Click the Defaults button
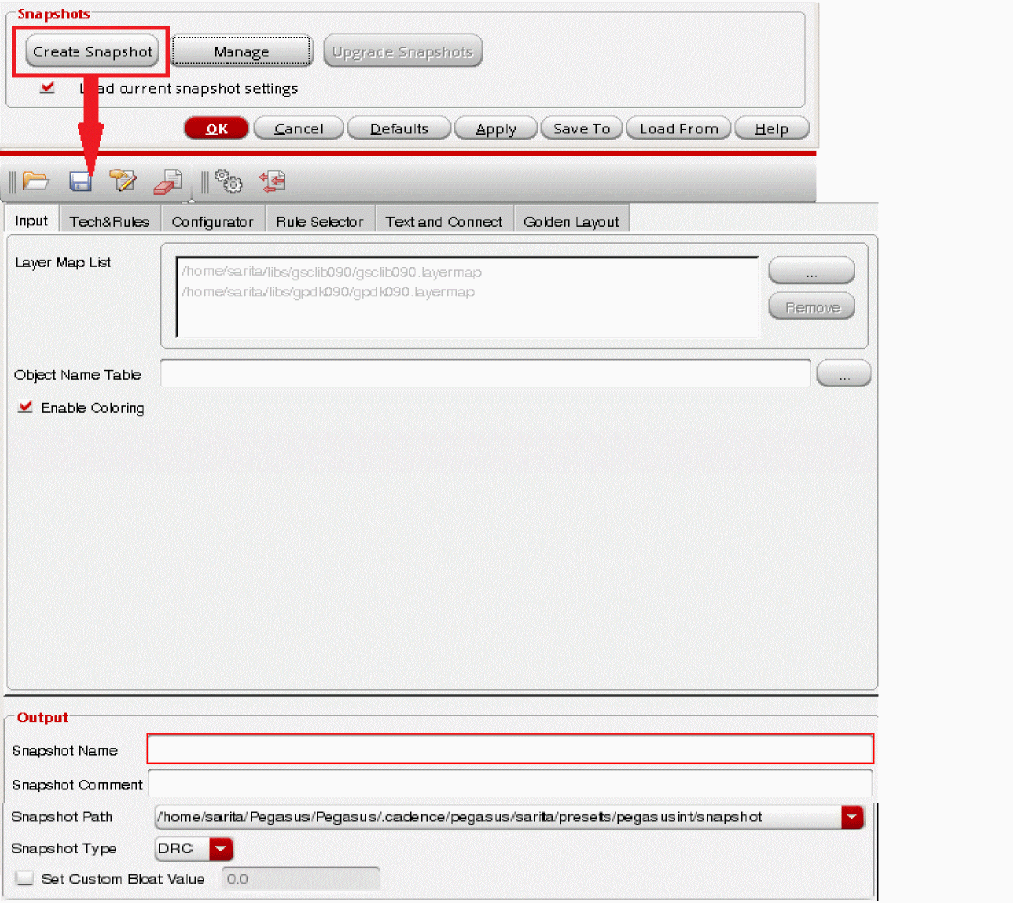This screenshot has height=903, width=1013. click(399, 129)
